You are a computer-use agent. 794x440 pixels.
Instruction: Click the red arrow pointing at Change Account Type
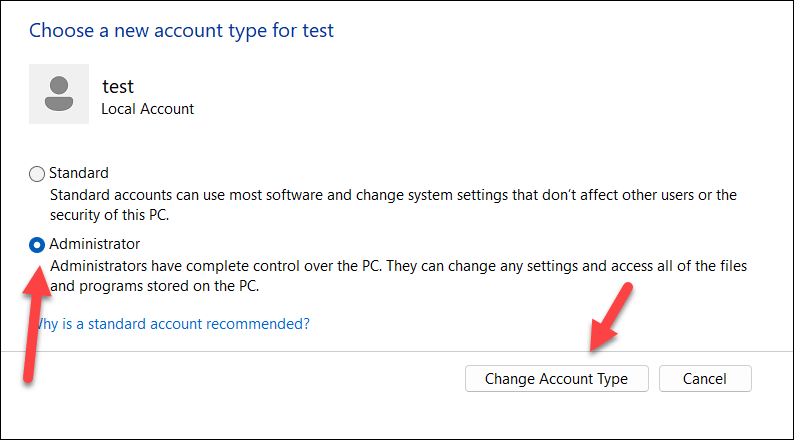608,318
